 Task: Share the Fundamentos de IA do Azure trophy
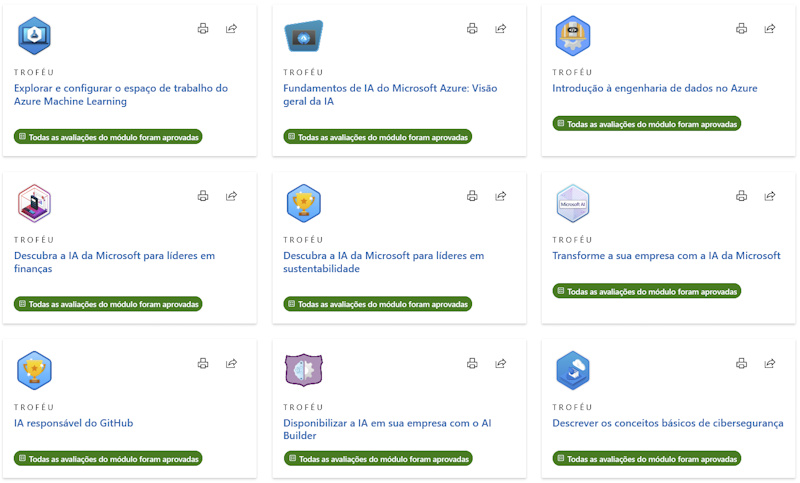click(x=500, y=29)
